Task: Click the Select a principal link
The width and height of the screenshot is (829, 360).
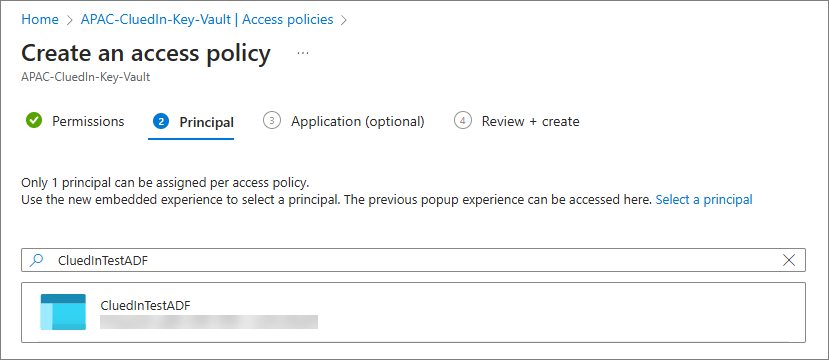Action: (704, 199)
